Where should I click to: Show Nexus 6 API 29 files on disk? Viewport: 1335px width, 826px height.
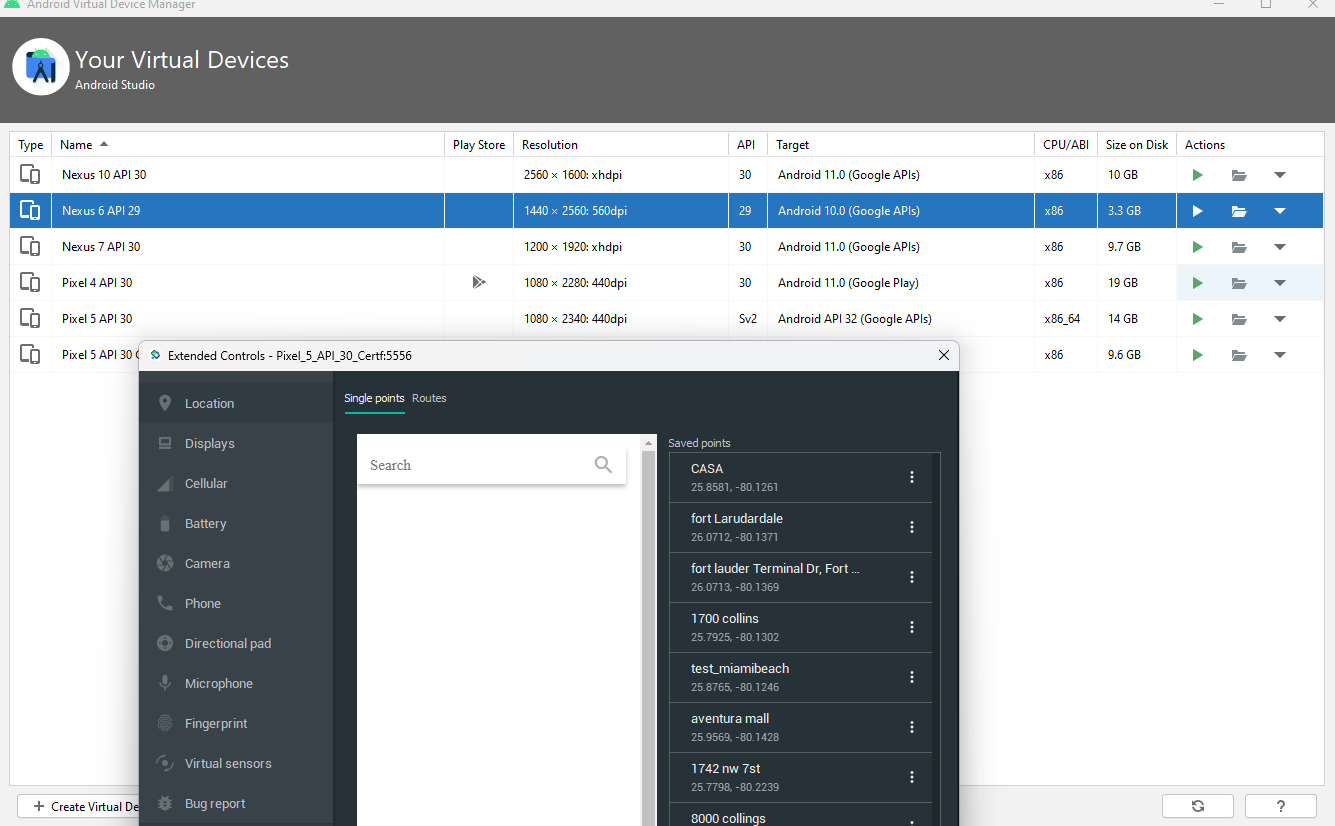[x=1239, y=211]
